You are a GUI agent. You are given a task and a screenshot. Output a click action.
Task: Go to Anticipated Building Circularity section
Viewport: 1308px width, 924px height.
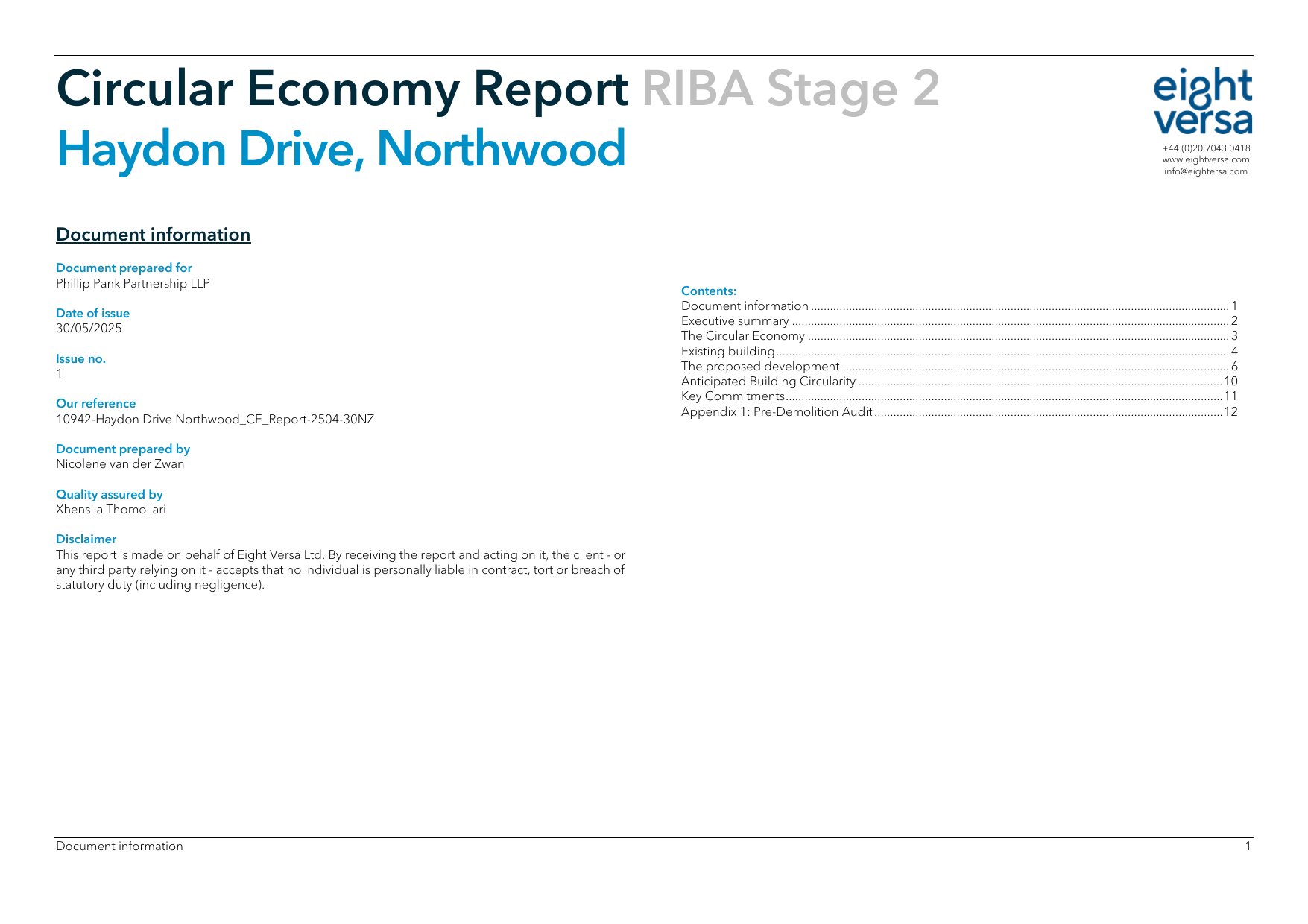768,382
